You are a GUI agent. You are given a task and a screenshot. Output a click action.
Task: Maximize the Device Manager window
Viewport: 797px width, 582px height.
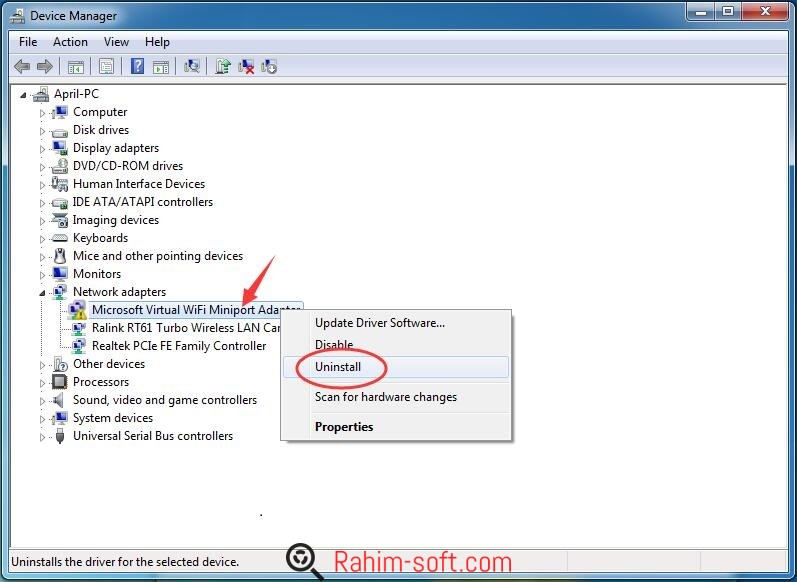[x=728, y=11]
